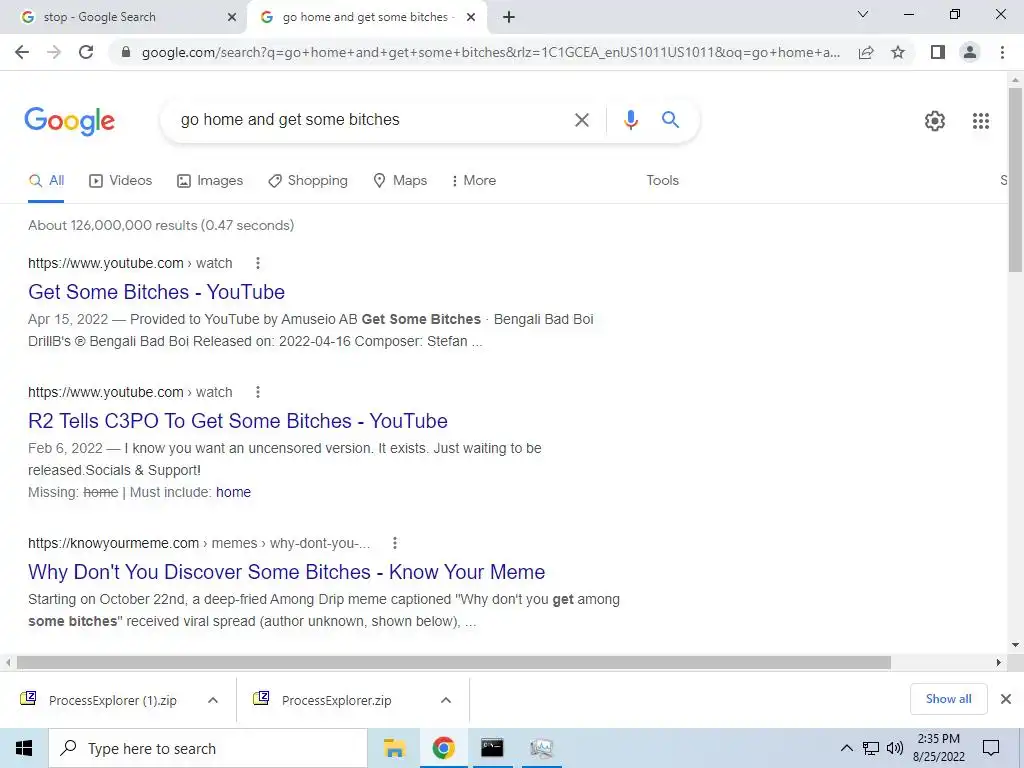Open R2 Tells C3PO To Get Some link
The width and height of the screenshot is (1024, 768).
[238, 421]
